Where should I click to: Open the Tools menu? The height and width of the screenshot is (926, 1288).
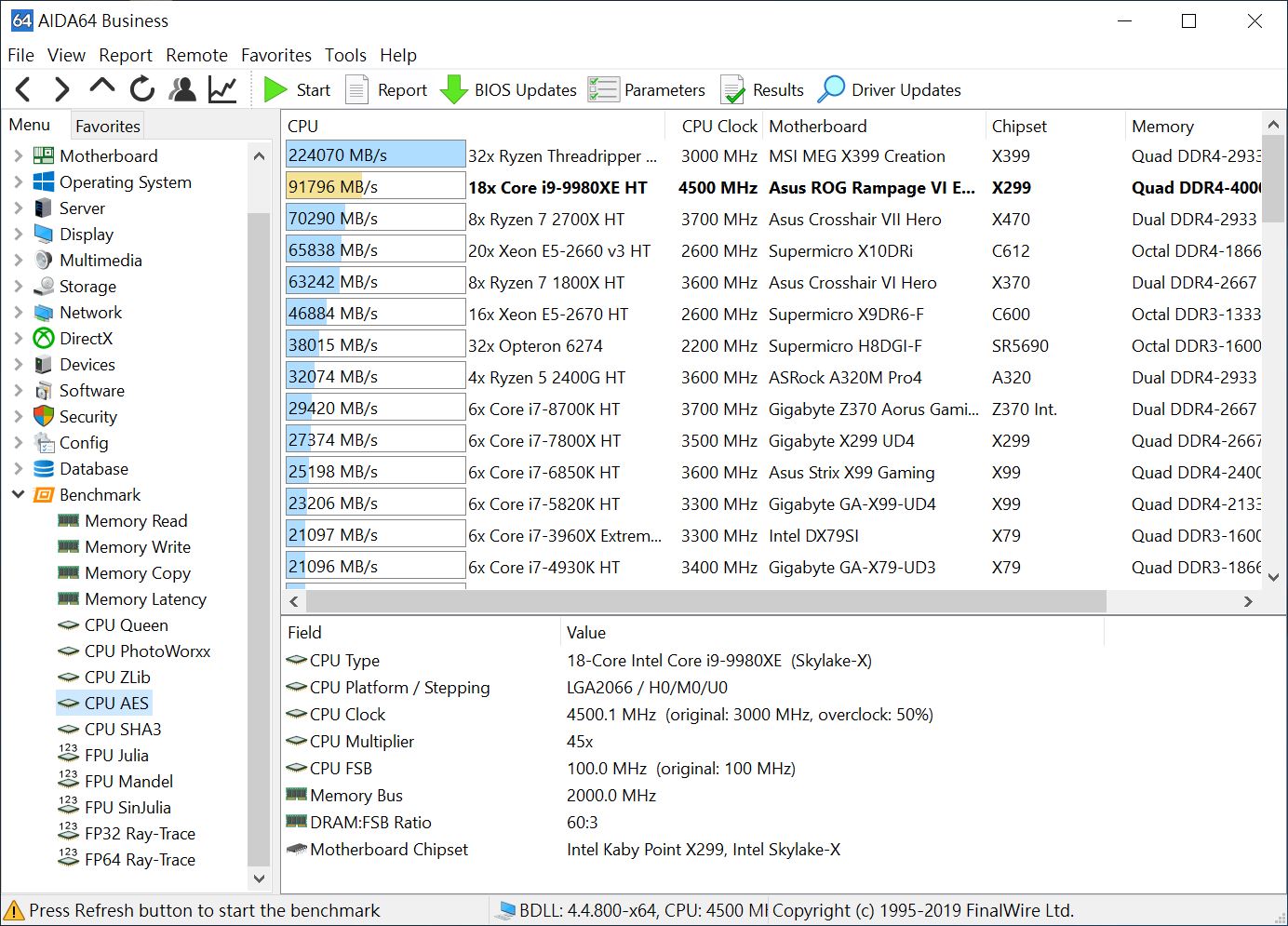pos(345,55)
